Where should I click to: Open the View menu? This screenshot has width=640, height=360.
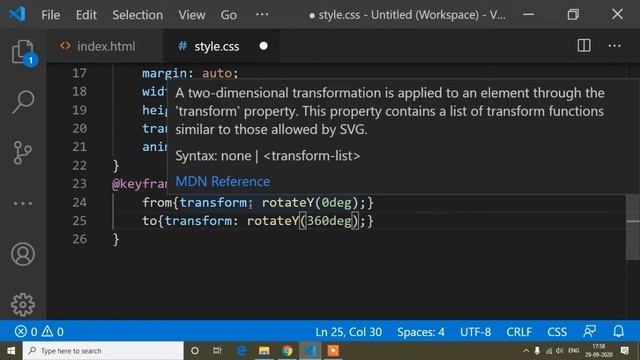[x=191, y=15]
